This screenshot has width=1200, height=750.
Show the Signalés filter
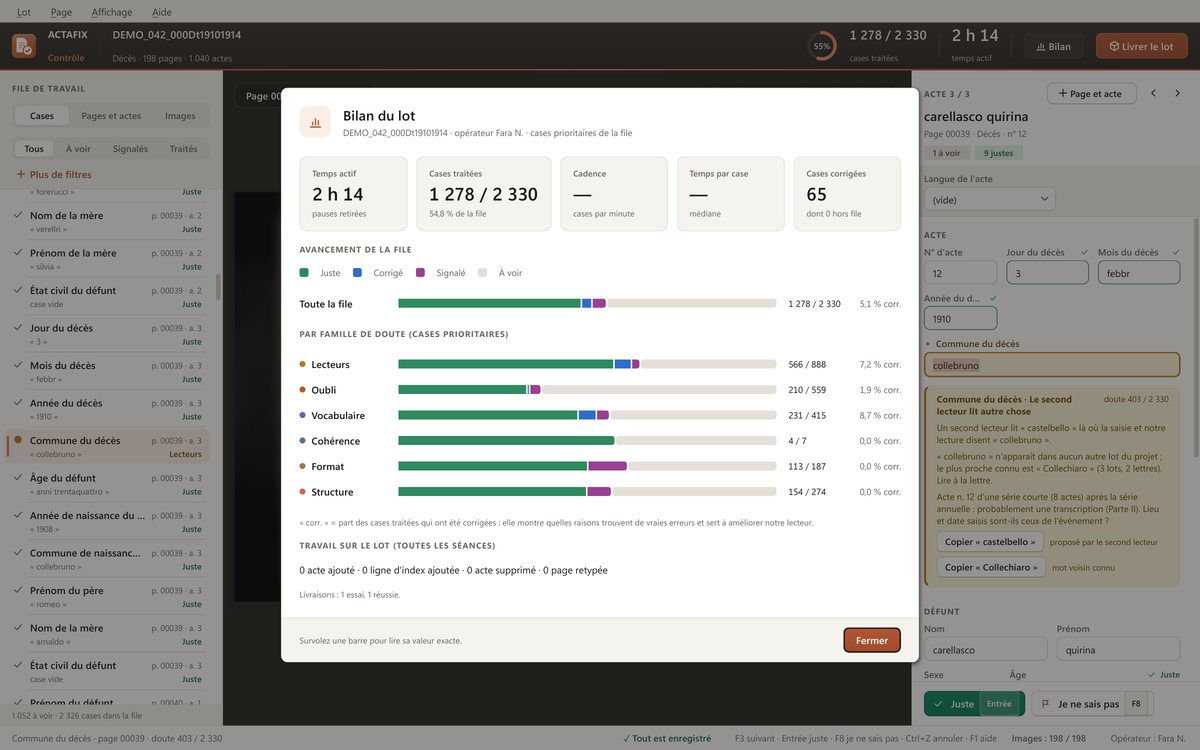[x=130, y=149]
